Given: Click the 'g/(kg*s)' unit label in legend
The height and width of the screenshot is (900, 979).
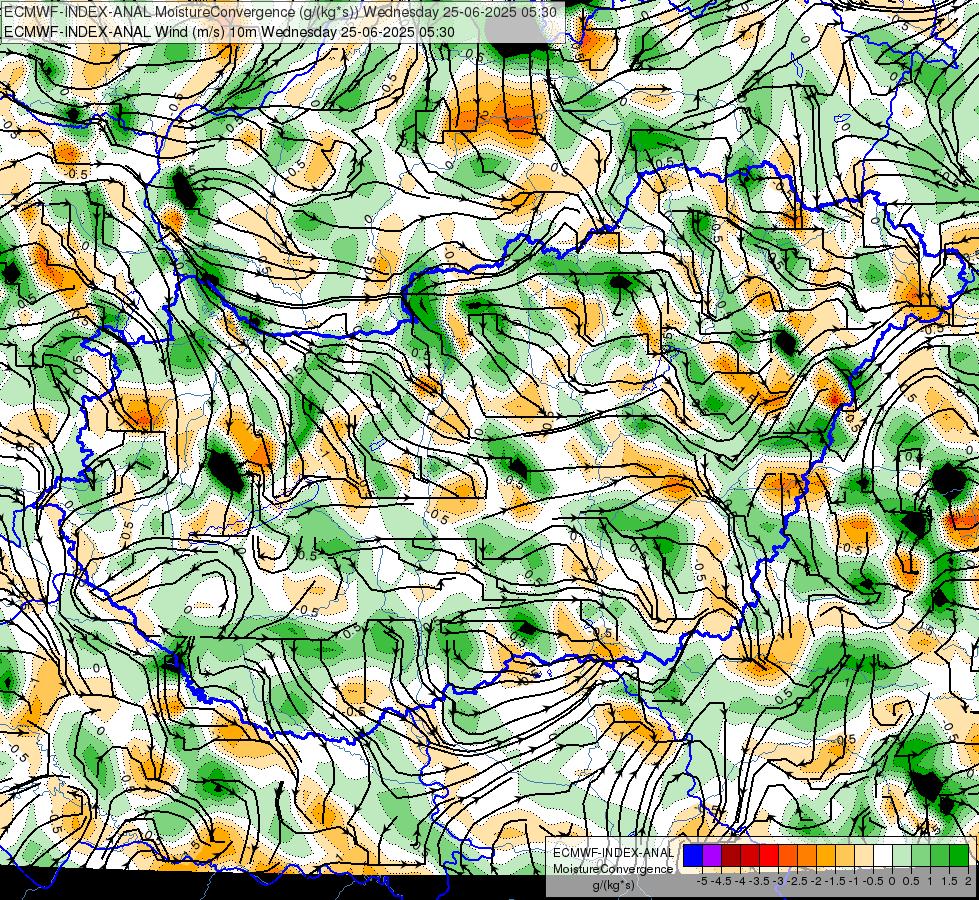Looking at the screenshot, I should click(x=613, y=886).
